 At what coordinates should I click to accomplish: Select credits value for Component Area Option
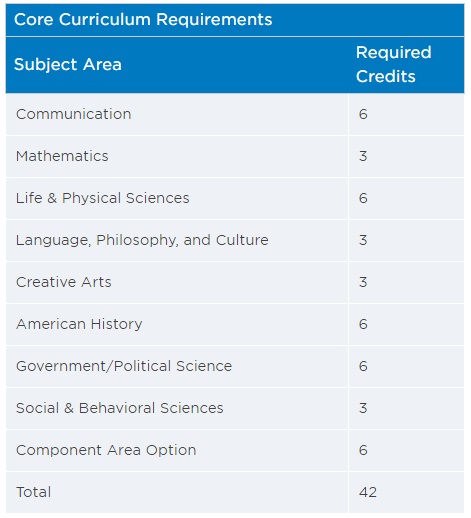(x=363, y=450)
